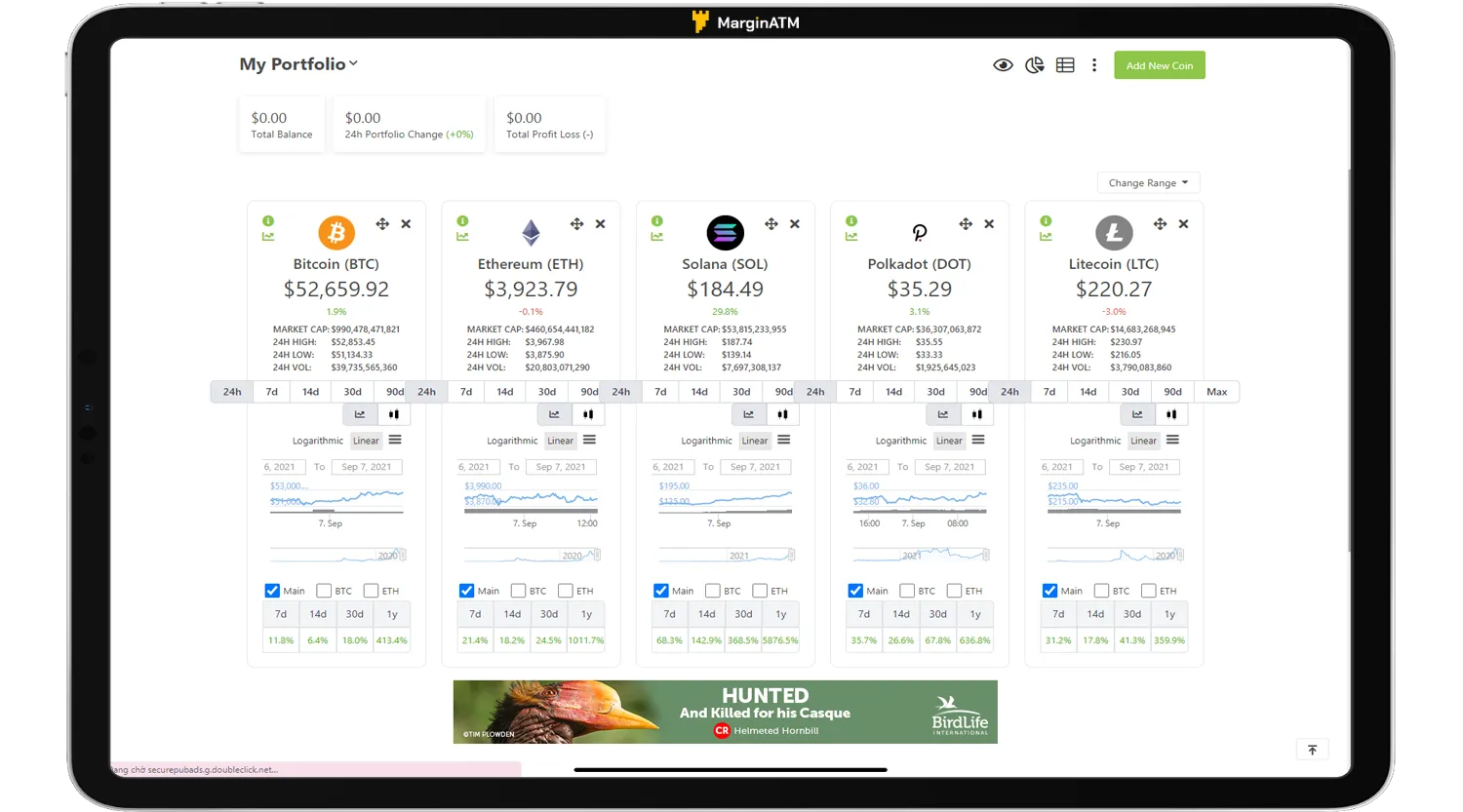
Task: Remove the Bitcoin card with its X
Action: [x=406, y=224]
